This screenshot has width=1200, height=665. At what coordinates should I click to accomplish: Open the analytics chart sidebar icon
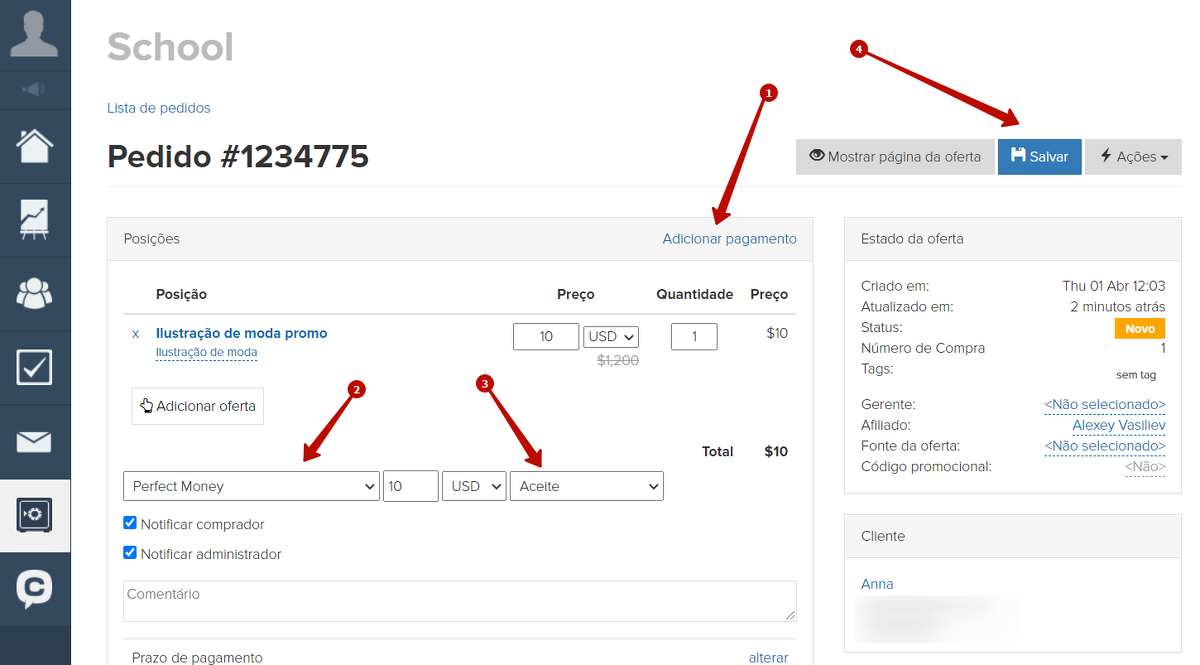tap(34, 219)
